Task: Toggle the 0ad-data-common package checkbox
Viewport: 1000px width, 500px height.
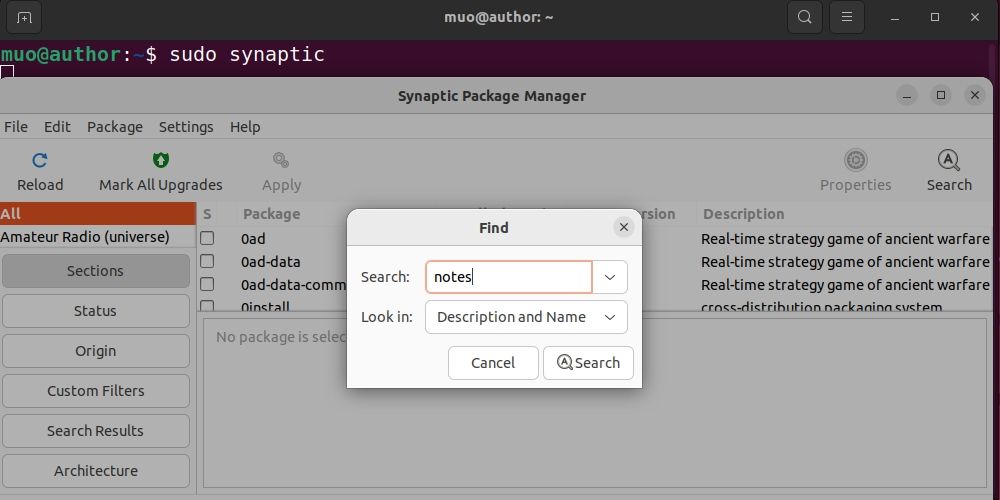Action: (207, 285)
